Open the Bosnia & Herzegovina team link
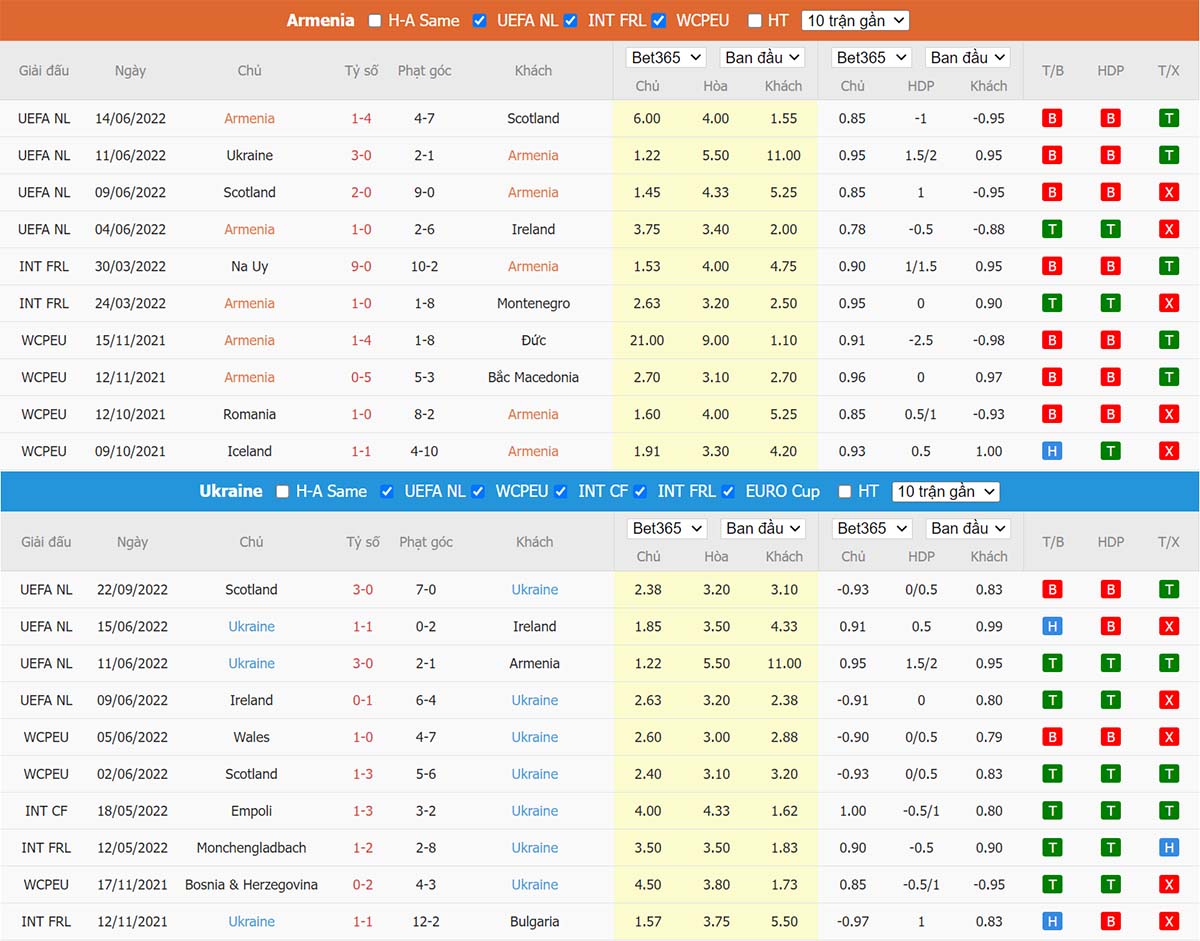Viewport: 1200px width, 941px height. pos(251,885)
